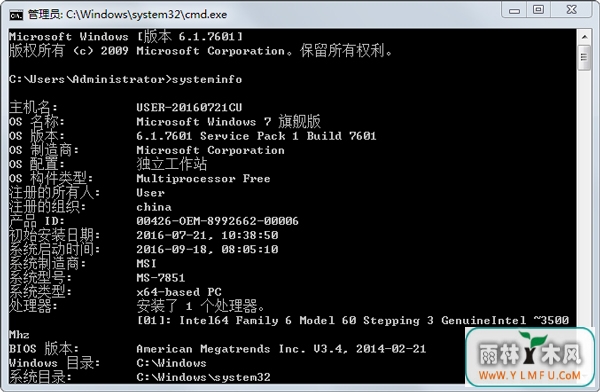
Task: Click the WwW.YLMFU.CoM watermark link
Action: click(530, 375)
